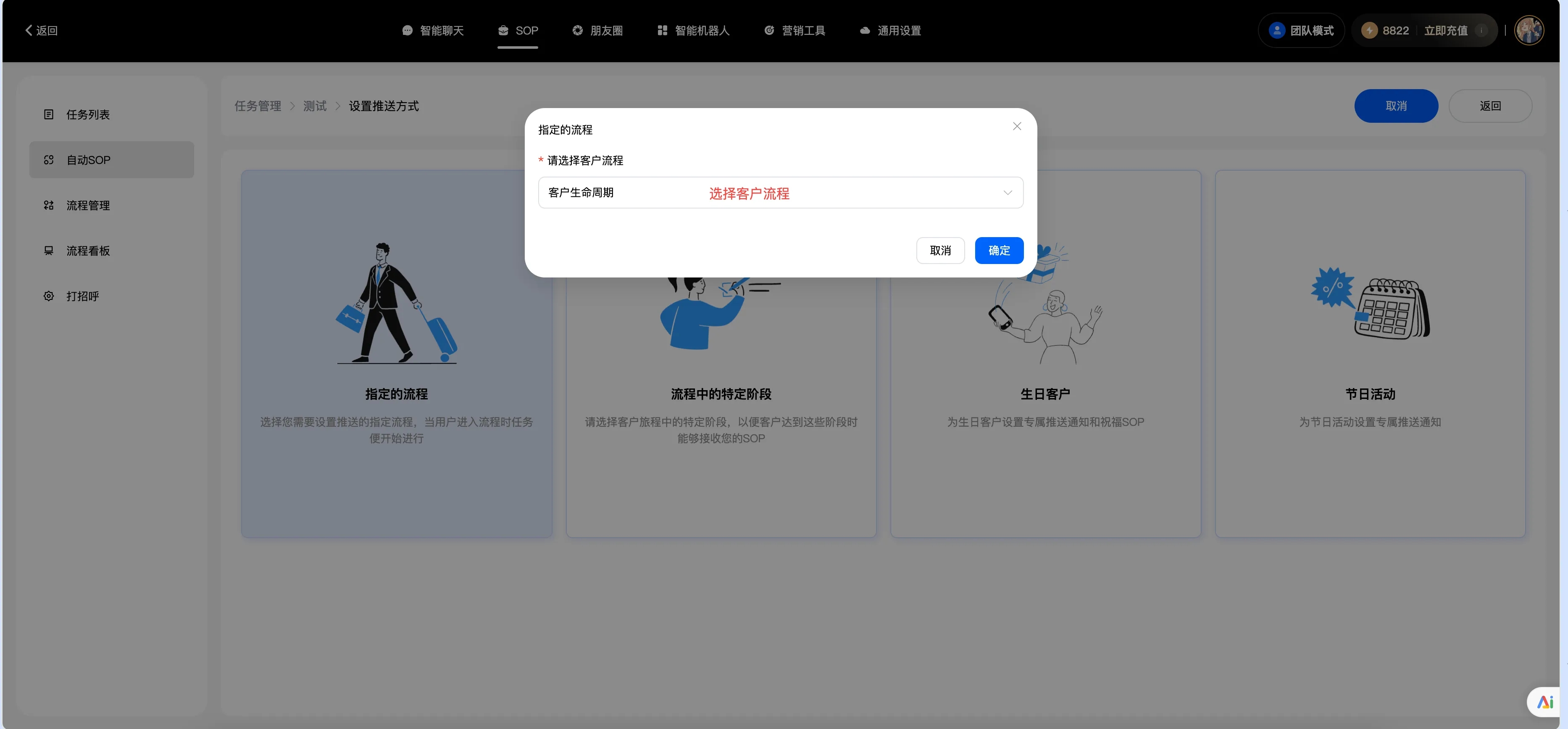The width and height of the screenshot is (1568, 729).
Task: Click the 任务列表 list icon in sidebar
Action: click(x=49, y=114)
